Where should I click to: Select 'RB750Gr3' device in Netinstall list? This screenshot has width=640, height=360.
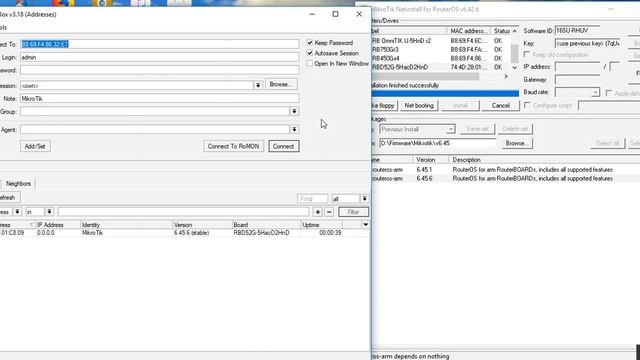(440, 49)
